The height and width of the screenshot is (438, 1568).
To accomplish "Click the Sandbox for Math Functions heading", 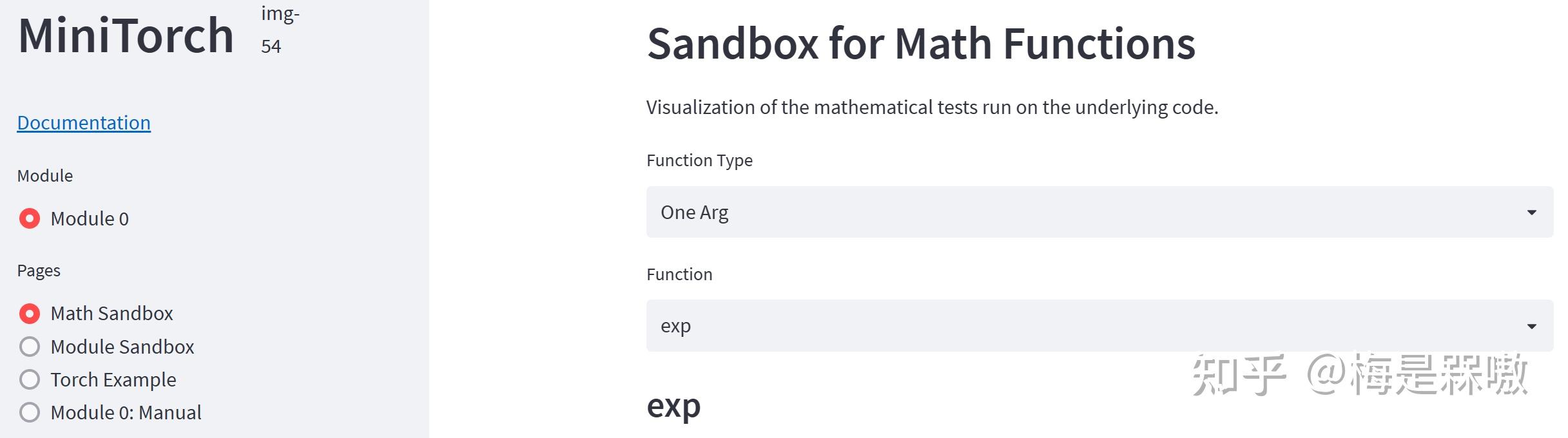I will (x=921, y=44).
